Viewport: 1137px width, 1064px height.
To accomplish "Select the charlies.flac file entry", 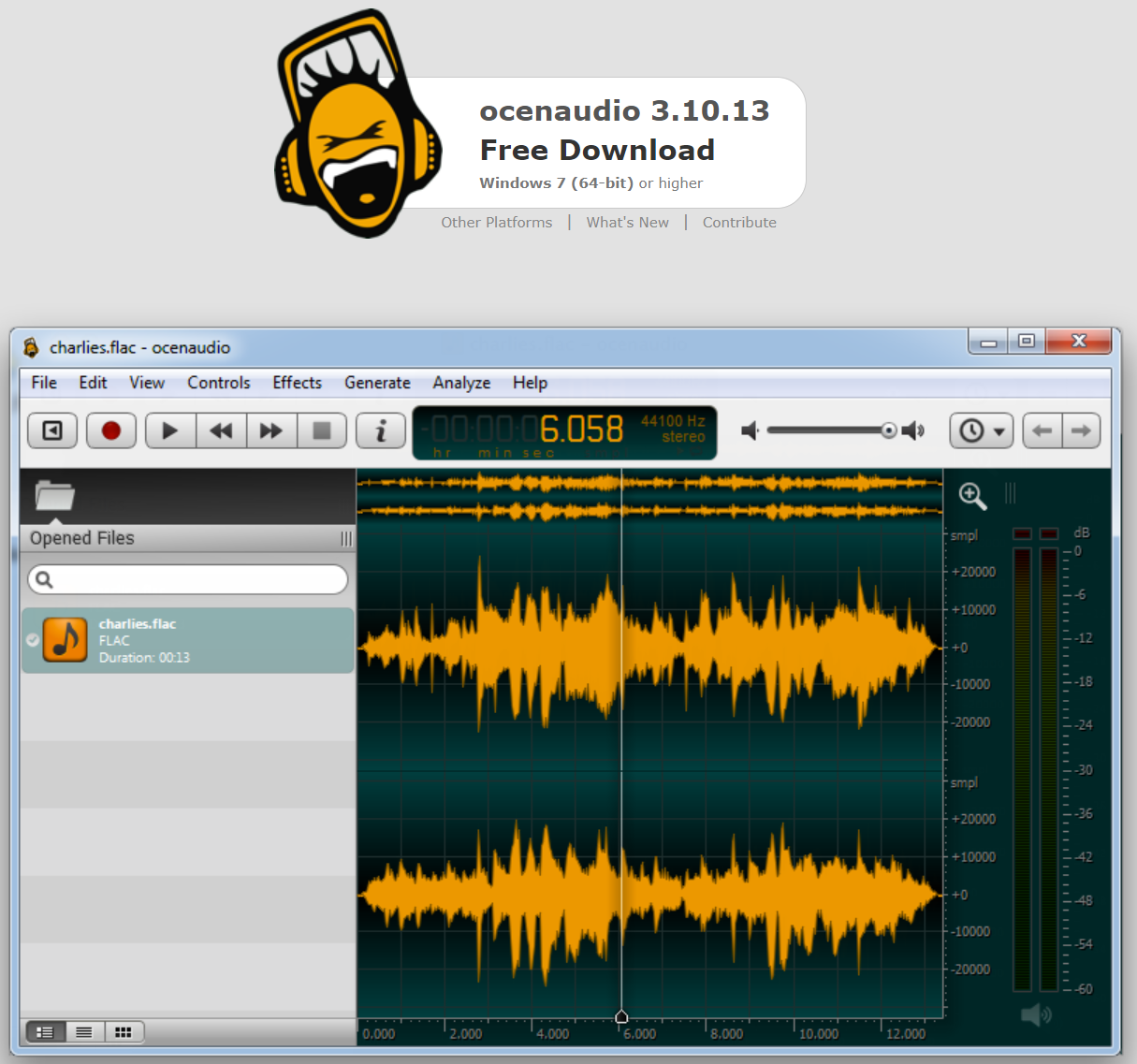I will click(188, 641).
